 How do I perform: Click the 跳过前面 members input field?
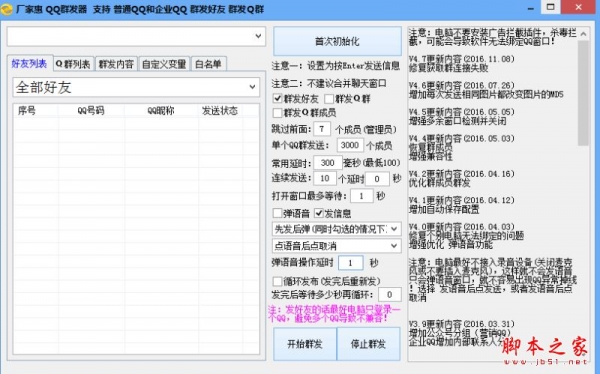click(322, 129)
